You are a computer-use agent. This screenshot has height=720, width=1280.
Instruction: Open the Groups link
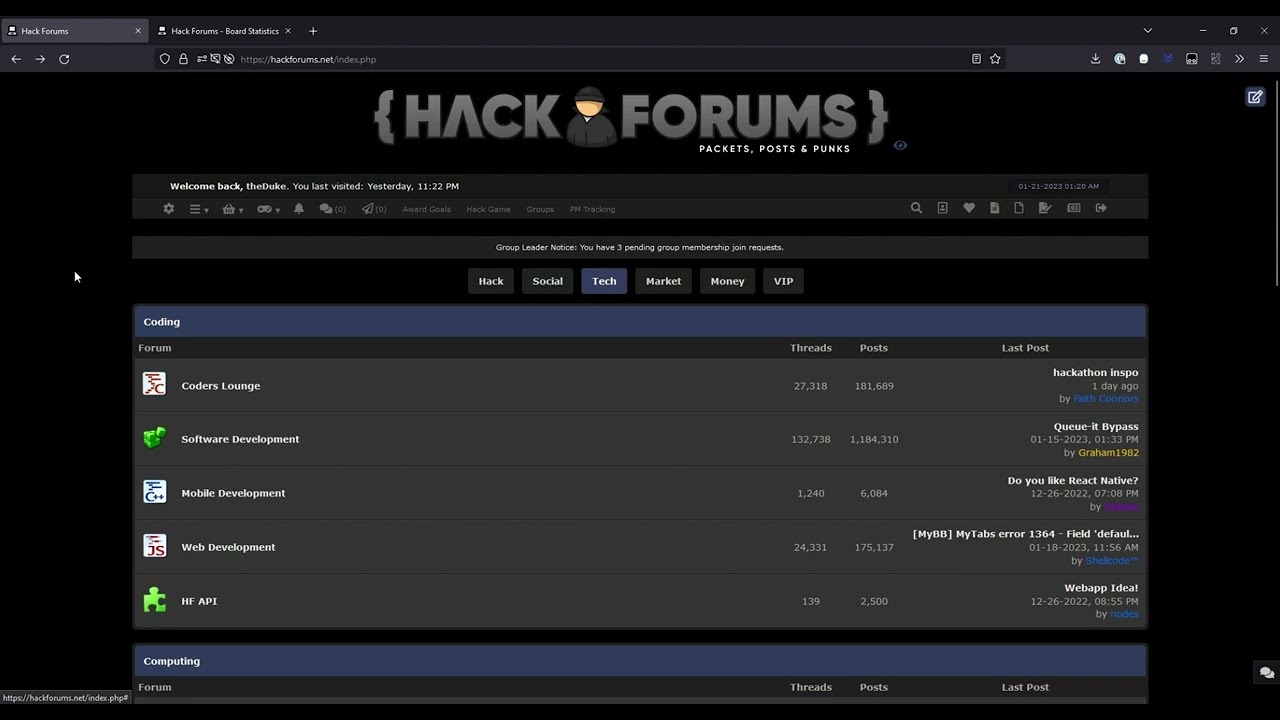click(x=540, y=209)
